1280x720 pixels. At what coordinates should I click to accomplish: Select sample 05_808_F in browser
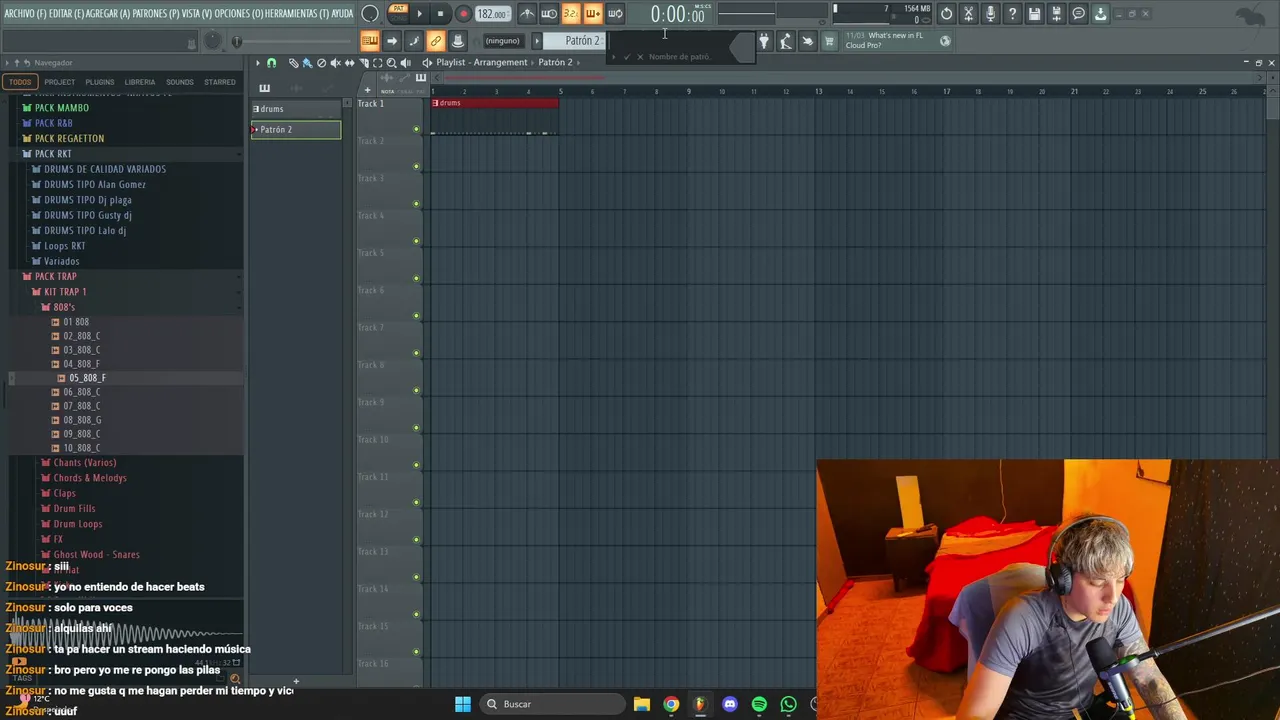(87, 378)
